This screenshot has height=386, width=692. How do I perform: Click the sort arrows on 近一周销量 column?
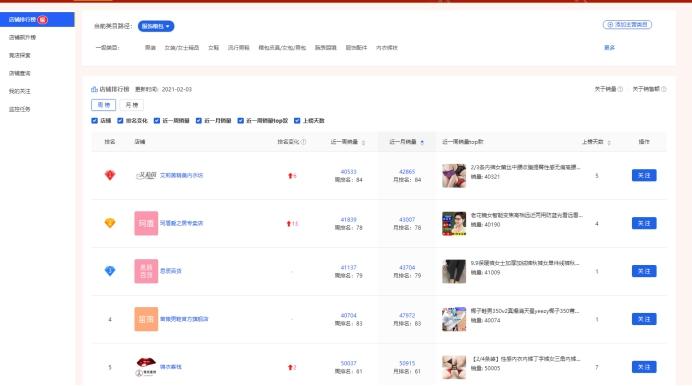pos(363,142)
